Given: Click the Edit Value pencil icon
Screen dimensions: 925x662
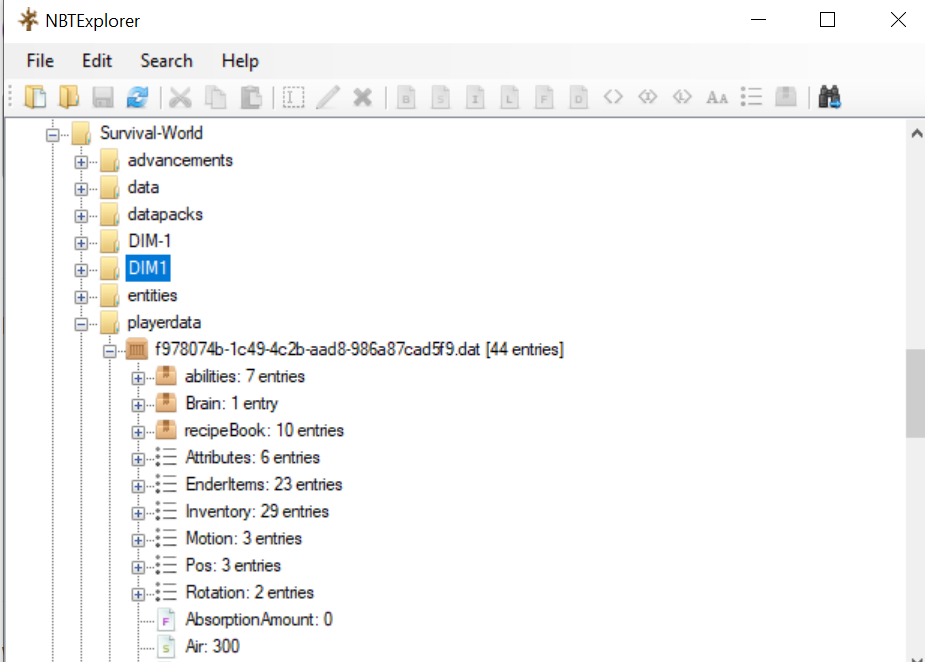Looking at the screenshot, I should point(328,97).
